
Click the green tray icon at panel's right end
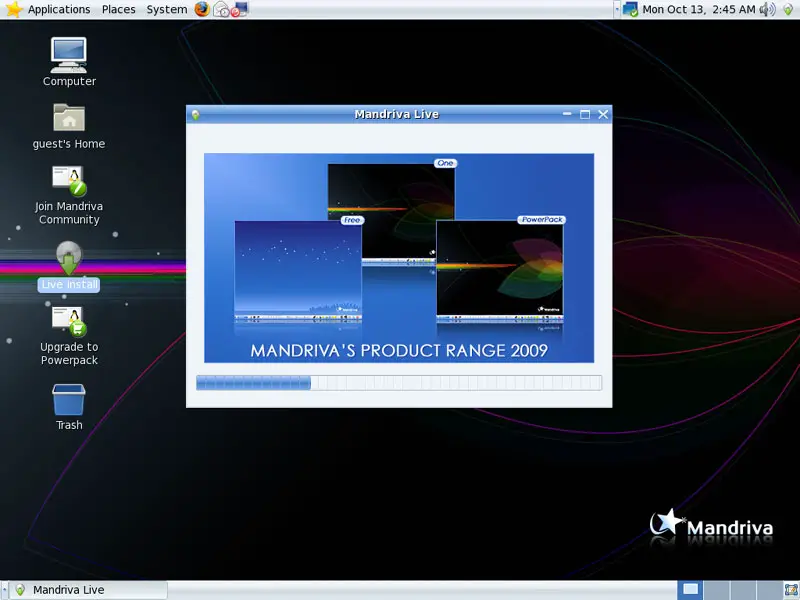point(788,9)
